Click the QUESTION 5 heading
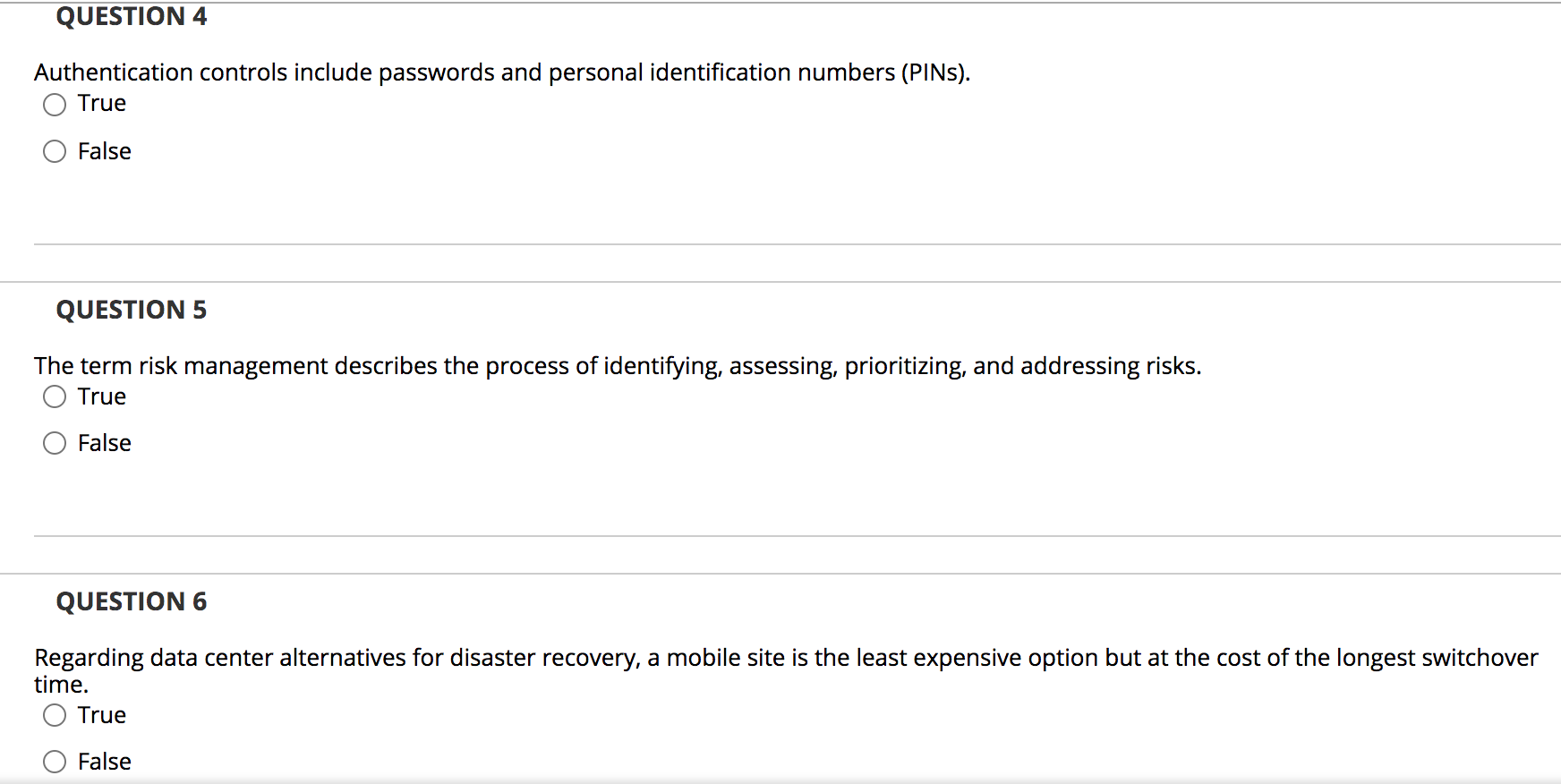1561x784 pixels. pos(132,310)
